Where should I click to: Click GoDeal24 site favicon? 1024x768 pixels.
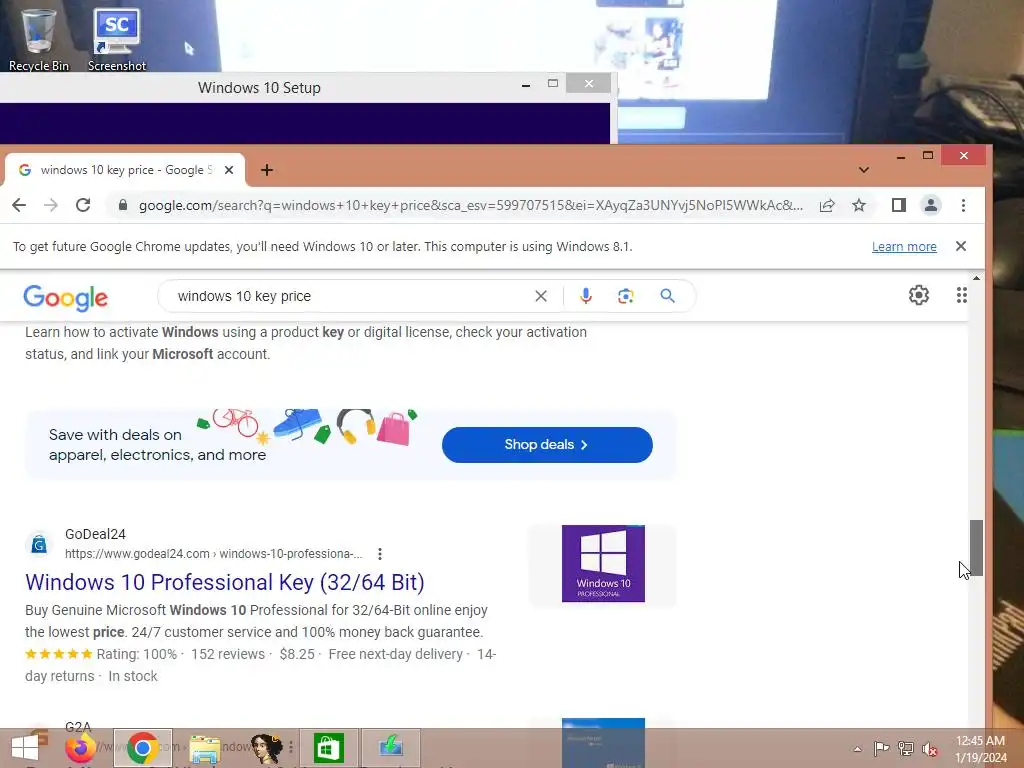tap(39, 543)
